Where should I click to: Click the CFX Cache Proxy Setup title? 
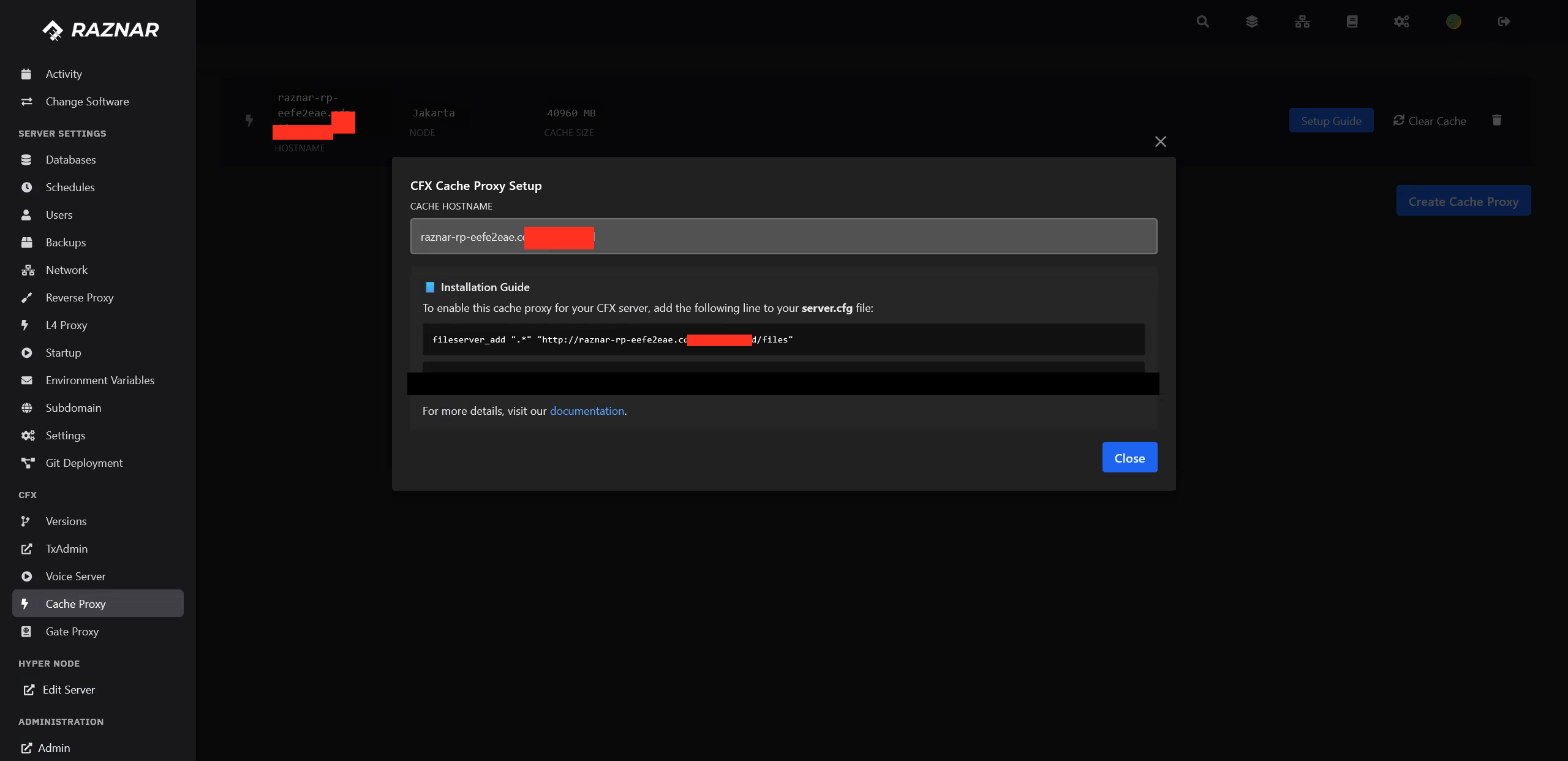tap(476, 185)
